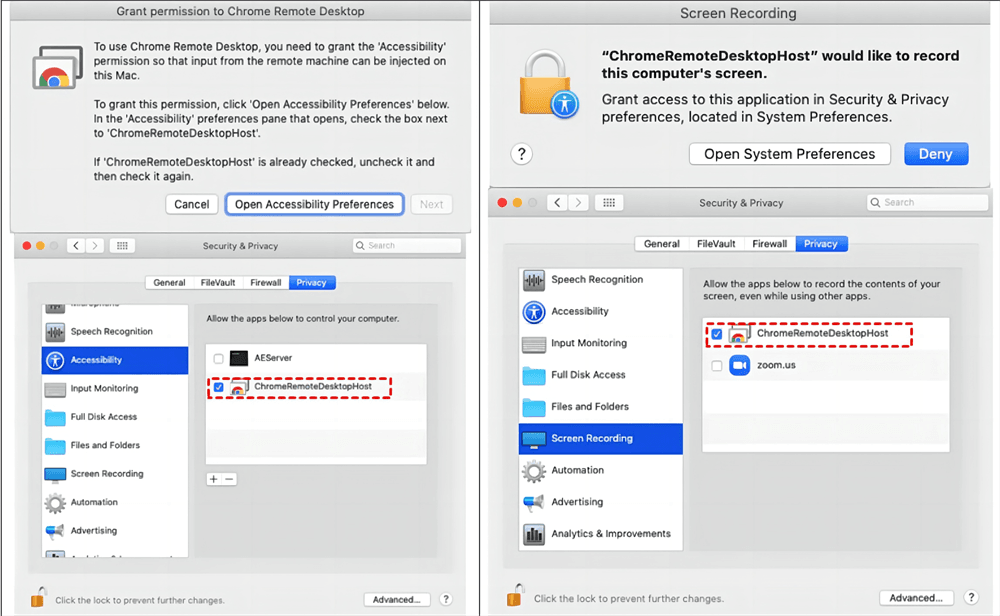Click the Automation gear icon in right sidebar

(534, 471)
